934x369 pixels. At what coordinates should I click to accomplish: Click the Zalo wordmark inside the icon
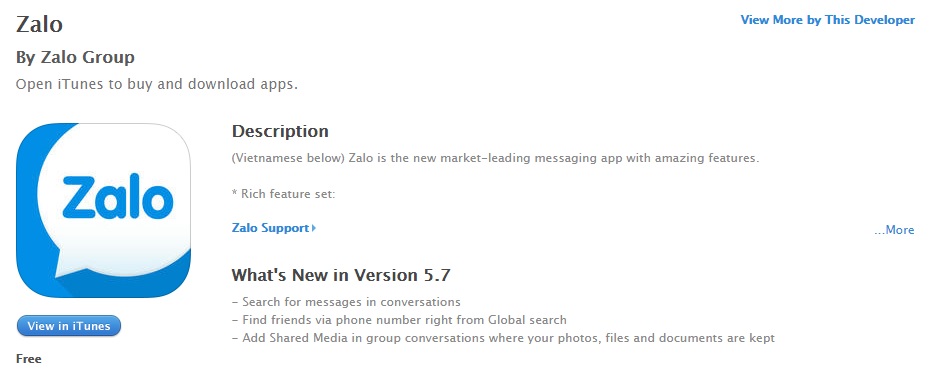(117, 196)
